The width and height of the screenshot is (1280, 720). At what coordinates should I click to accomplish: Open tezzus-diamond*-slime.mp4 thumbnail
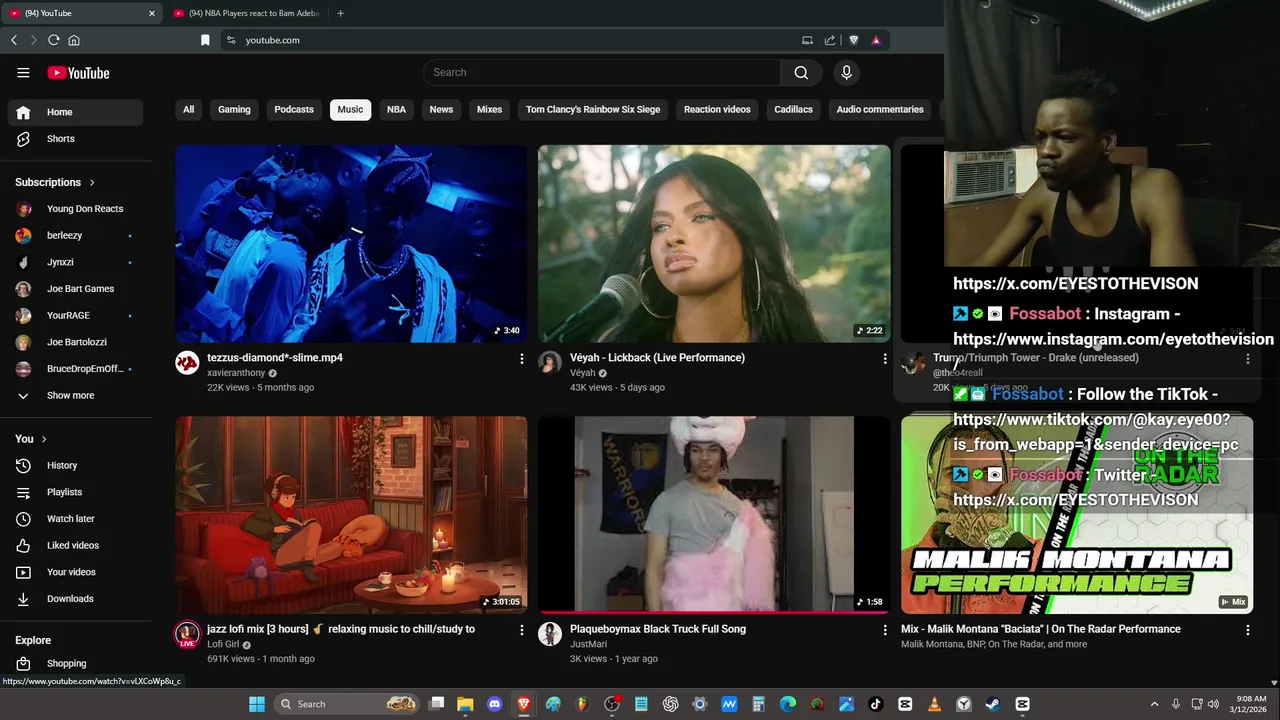[351, 244]
